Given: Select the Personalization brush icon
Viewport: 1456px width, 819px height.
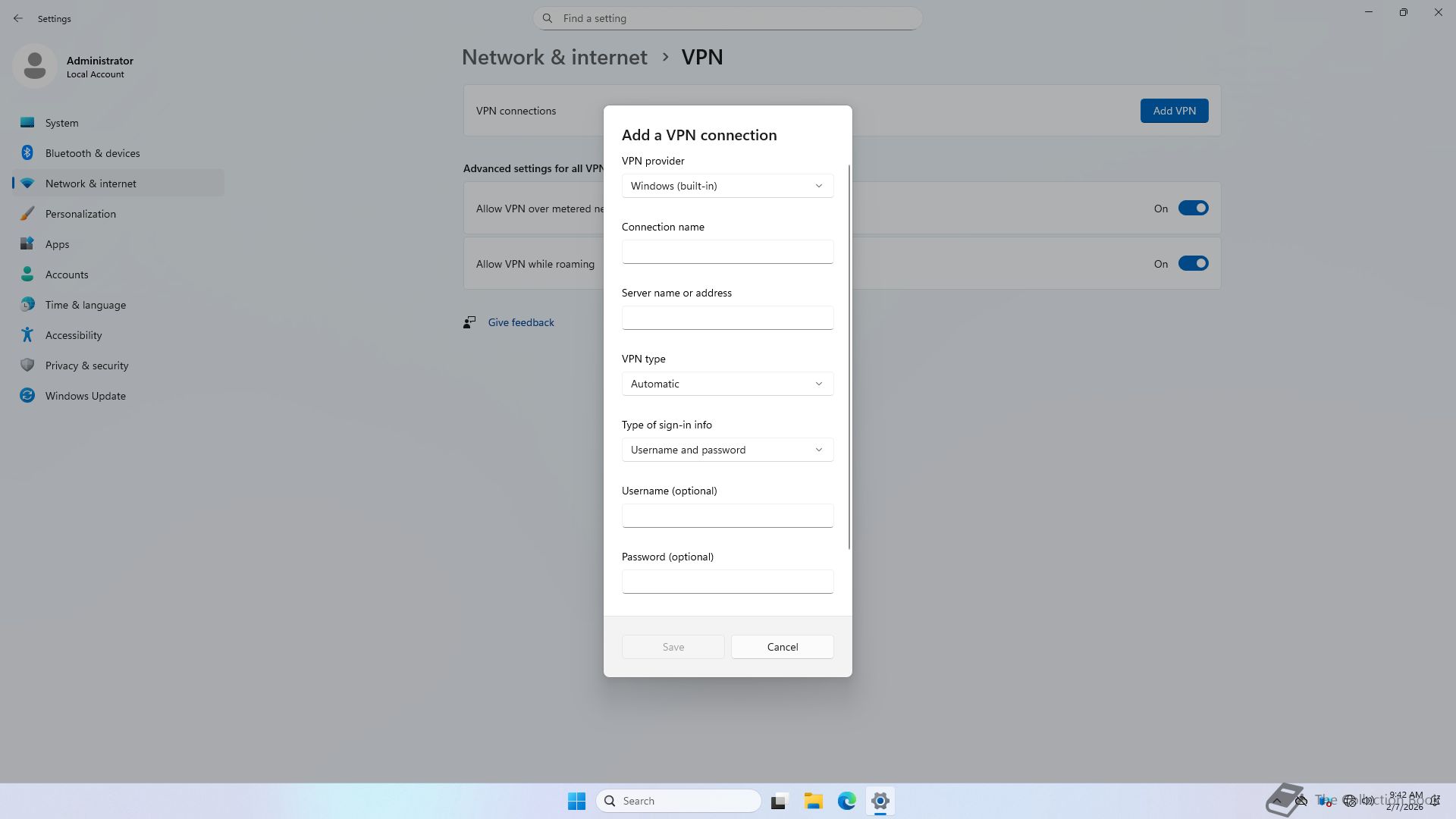Looking at the screenshot, I should [27, 214].
